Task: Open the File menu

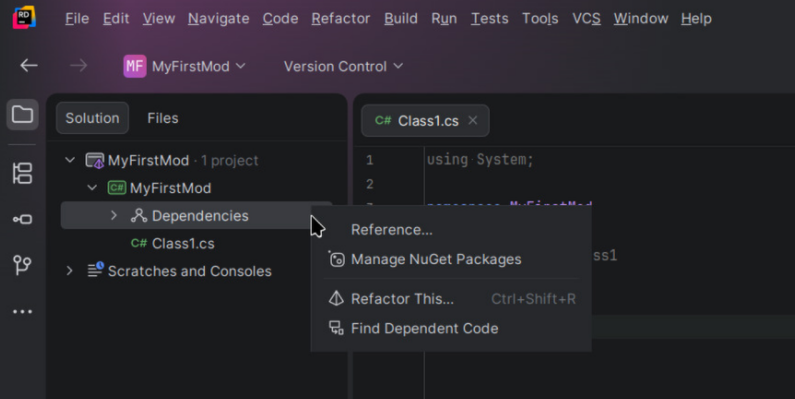Action: point(77,19)
